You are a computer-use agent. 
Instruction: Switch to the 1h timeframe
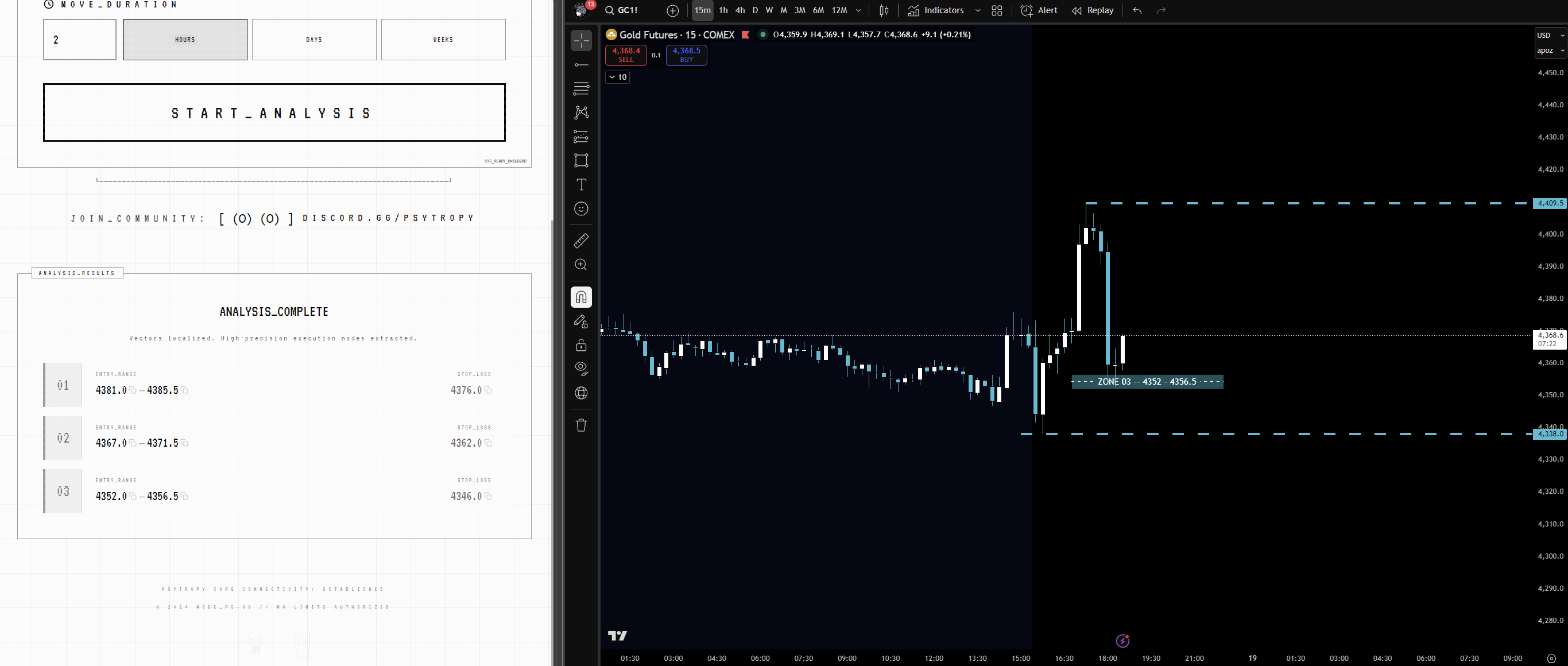tap(723, 10)
